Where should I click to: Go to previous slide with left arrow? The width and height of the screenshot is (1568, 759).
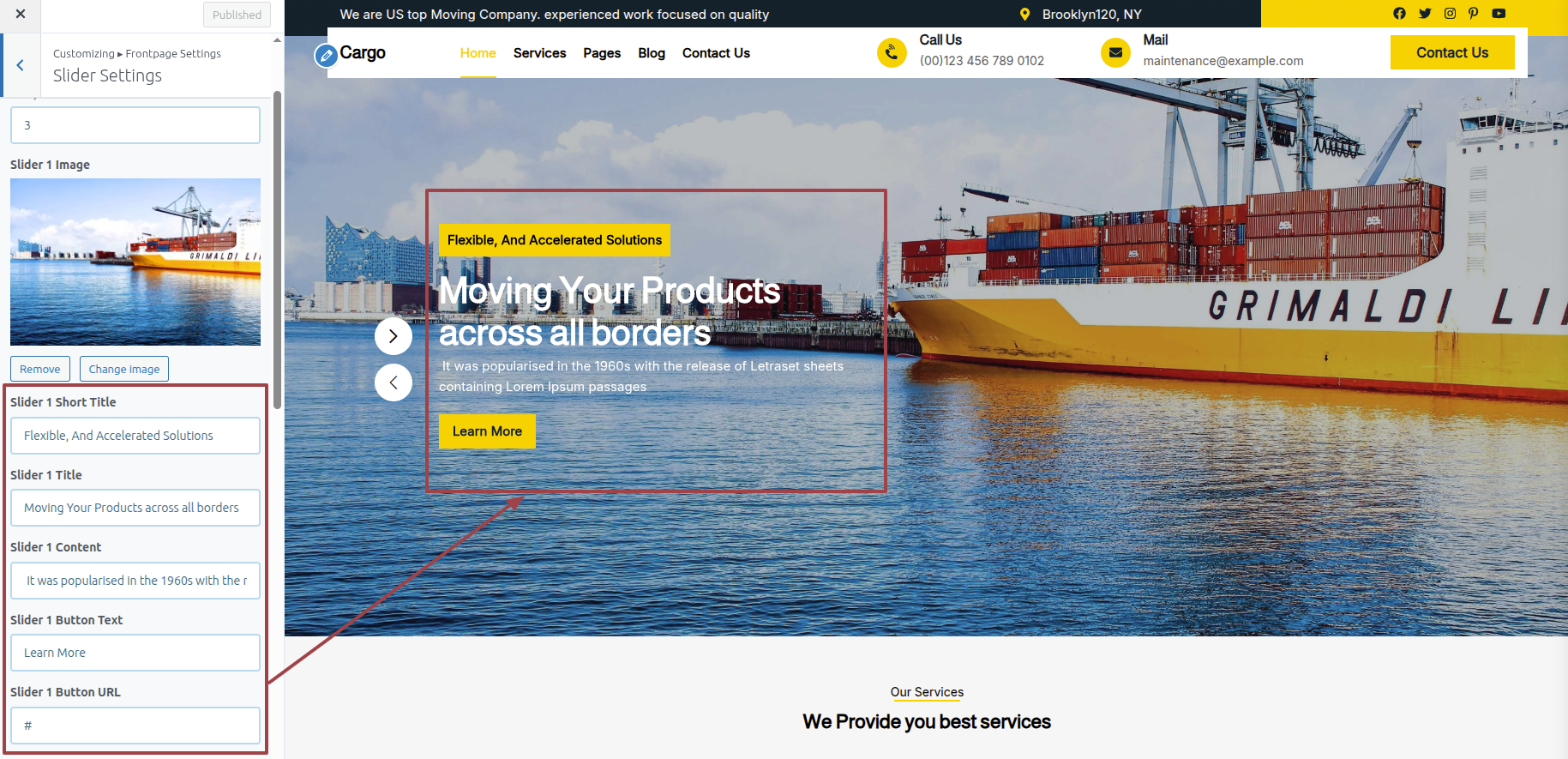coord(394,383)
